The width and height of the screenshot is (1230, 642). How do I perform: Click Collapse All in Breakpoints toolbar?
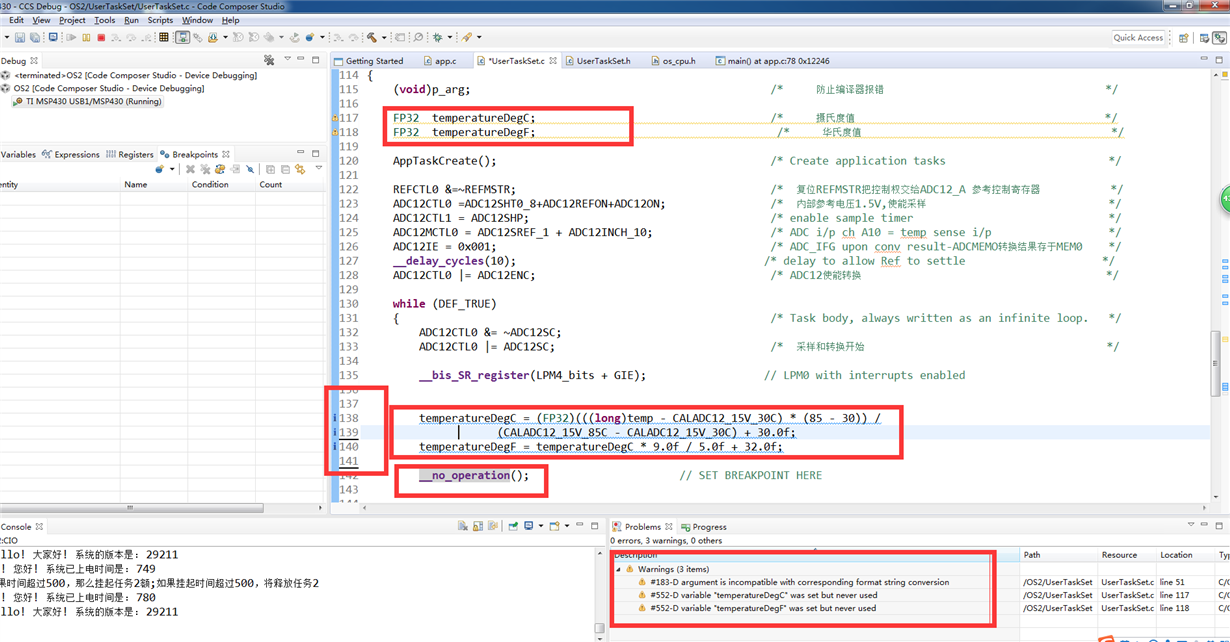coord(285,169)
